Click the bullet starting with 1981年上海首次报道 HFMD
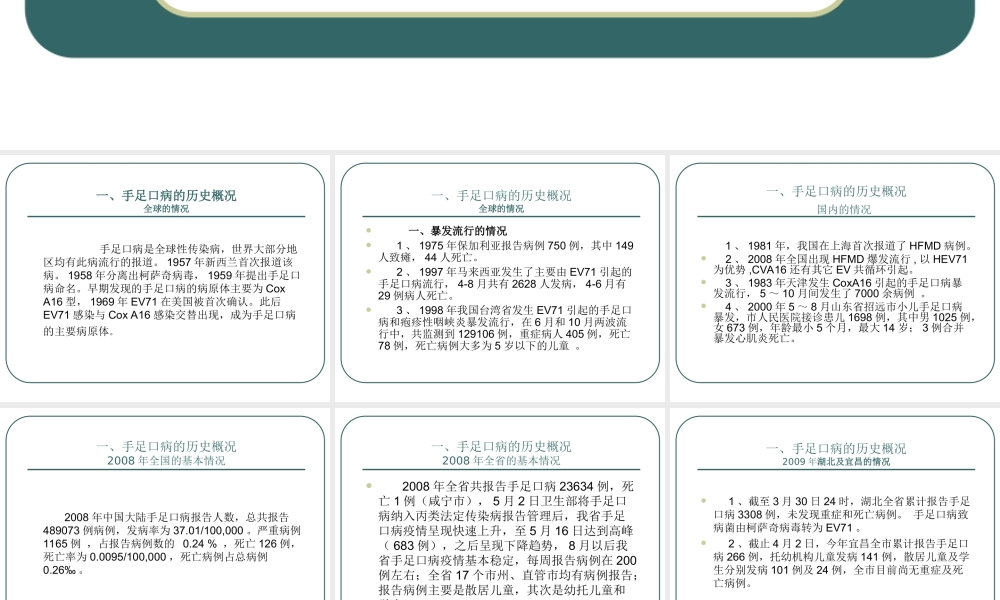This screenshot has width=1000, height=600. [x=848, y=243]
